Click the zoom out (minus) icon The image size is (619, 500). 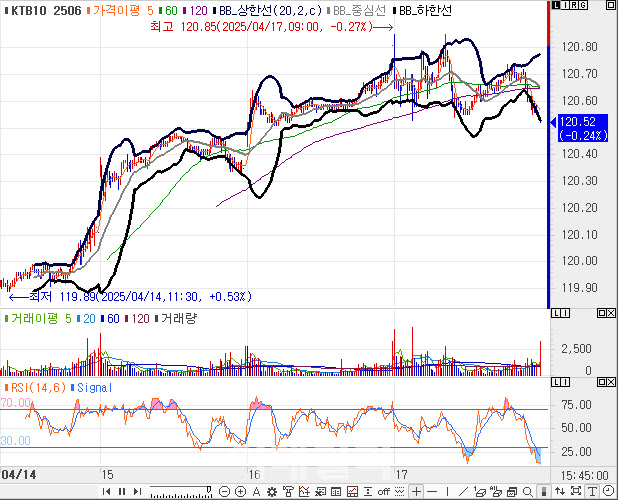pos(225,491)
